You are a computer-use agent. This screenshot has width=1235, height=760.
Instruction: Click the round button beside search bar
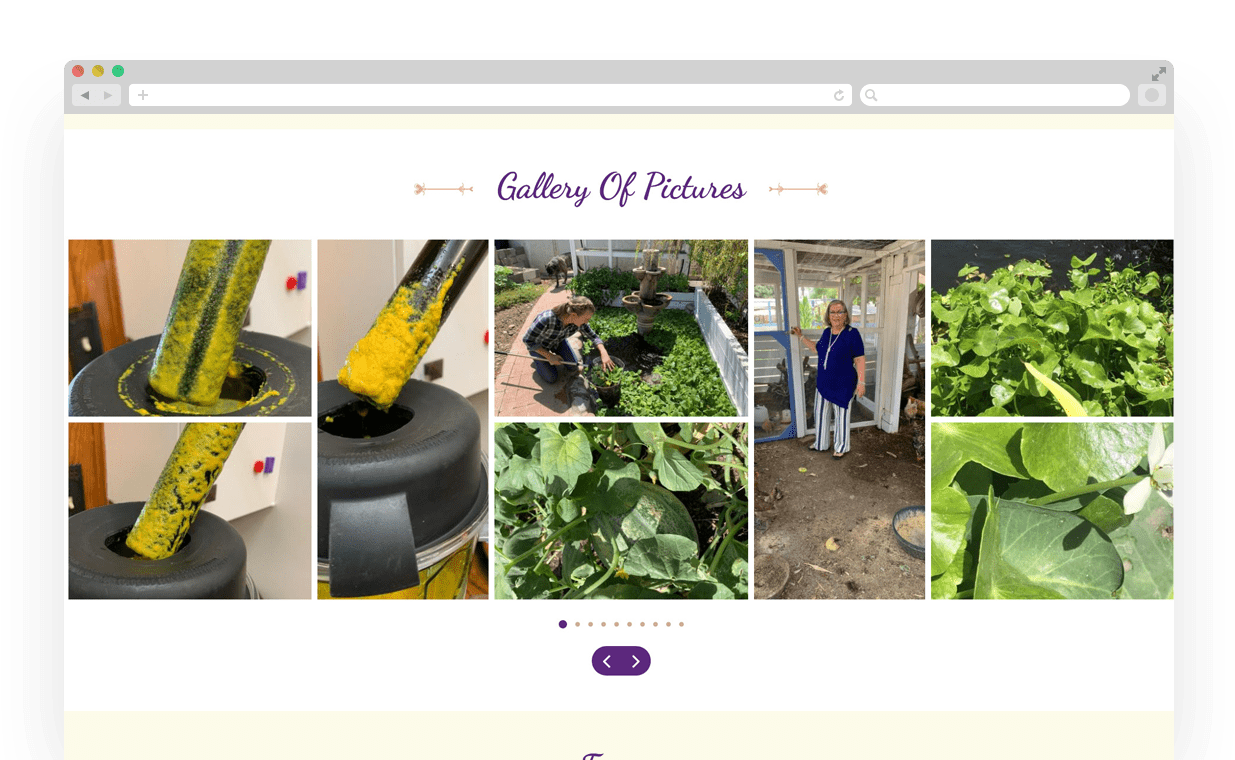(x=1152, y=95)
